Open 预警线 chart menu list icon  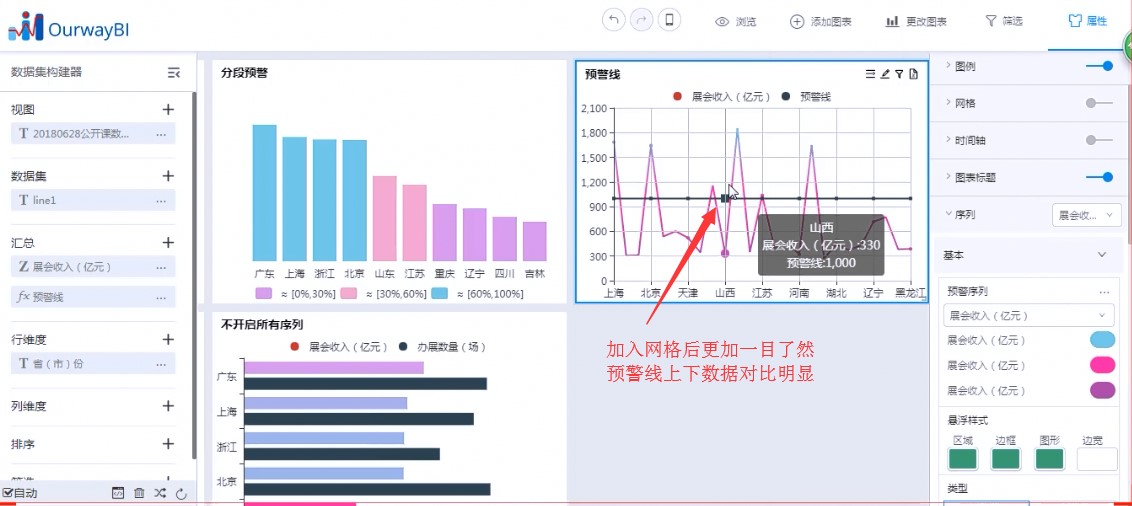coord(871,74)
